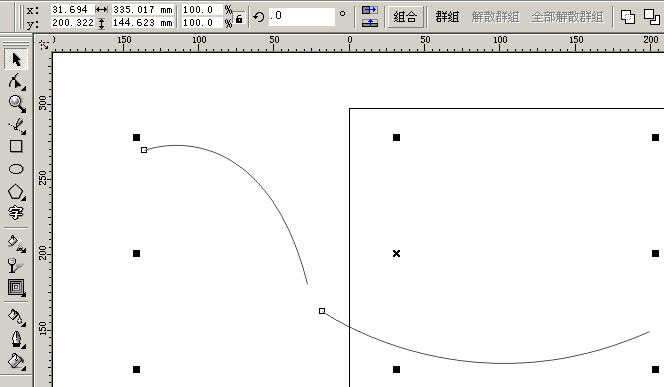The image size is (664, 387).
Task: Click the mirror horizontally button
Action: click(x=370, y=10)
